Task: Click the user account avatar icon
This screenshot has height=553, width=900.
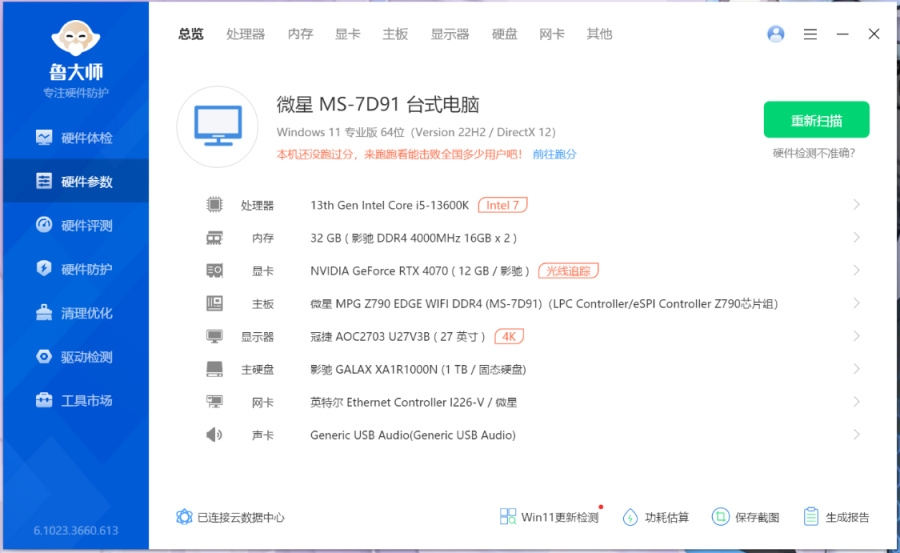Action: [775, 34]
